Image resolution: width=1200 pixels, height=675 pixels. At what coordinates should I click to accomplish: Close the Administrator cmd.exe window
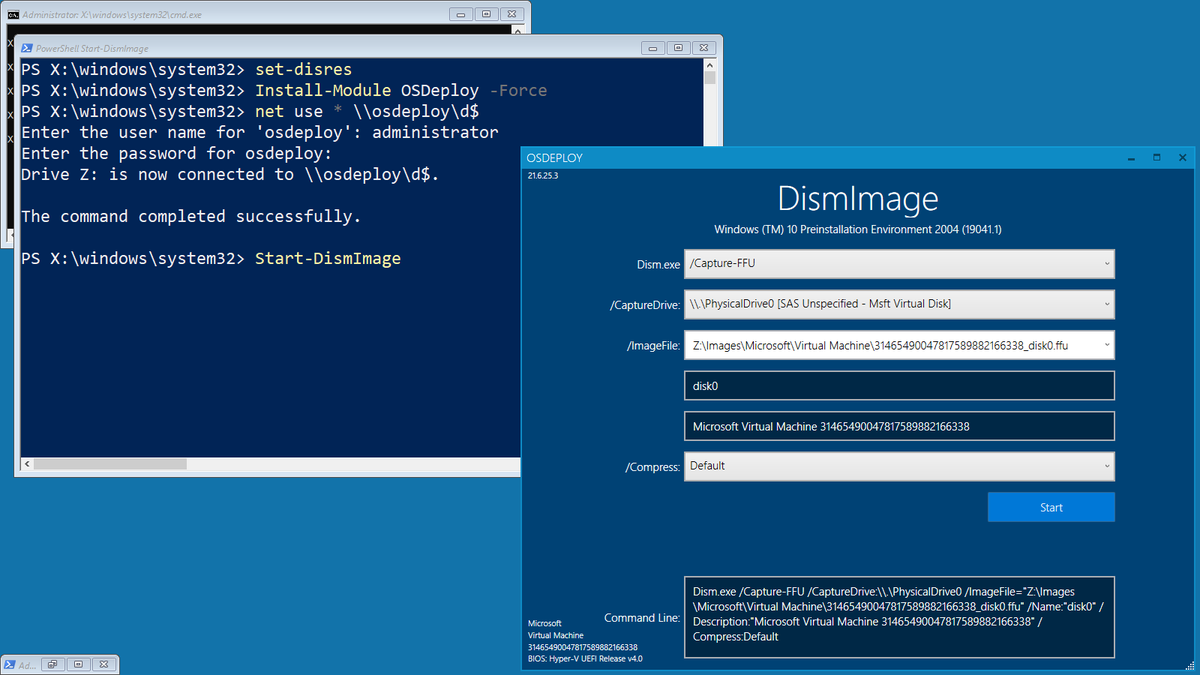[512, 14]
